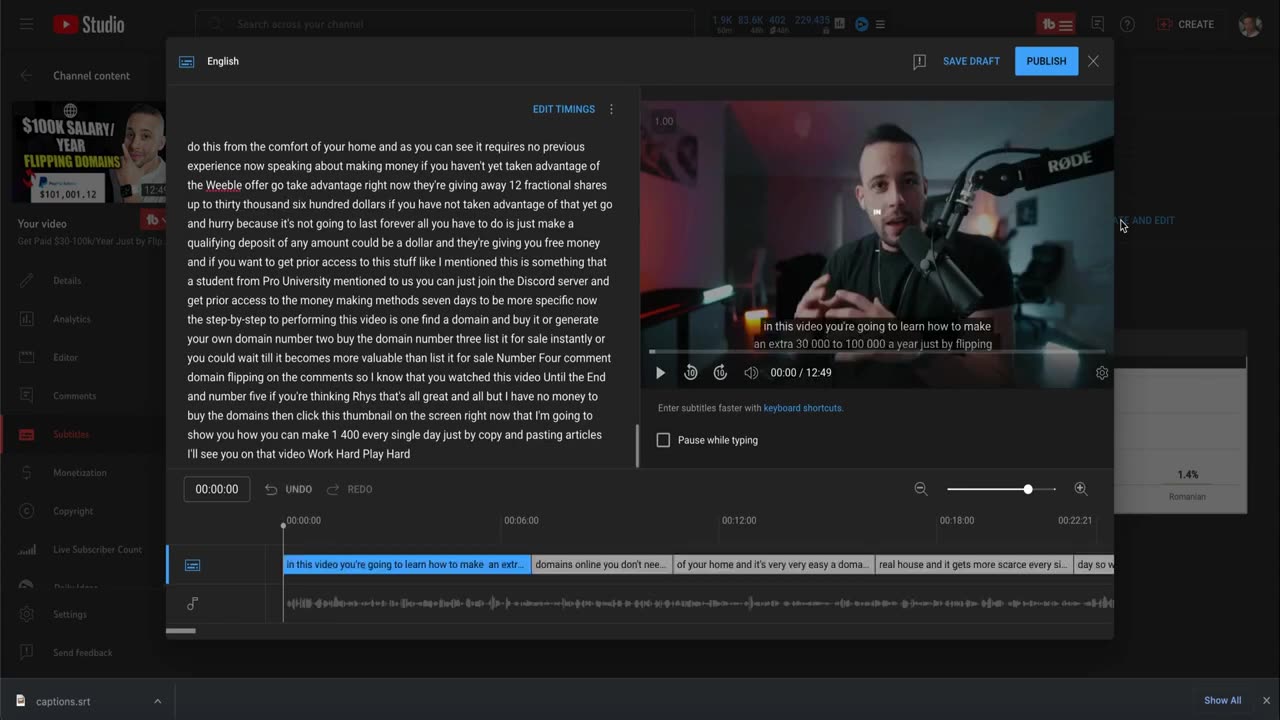
Task: Open the video thumbnail in the sidebar
Action: coord(88,152)
